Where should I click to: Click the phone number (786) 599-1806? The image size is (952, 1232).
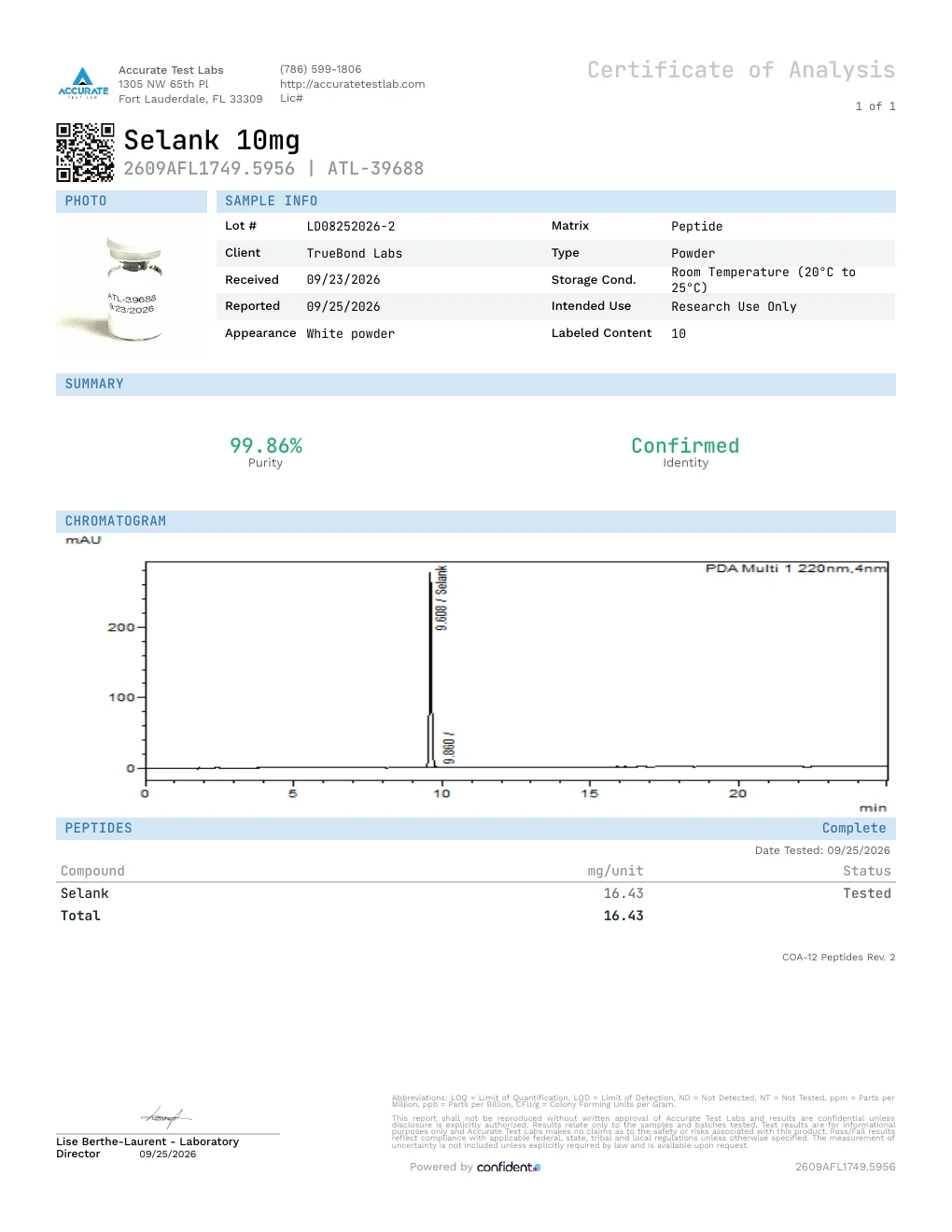320,69
